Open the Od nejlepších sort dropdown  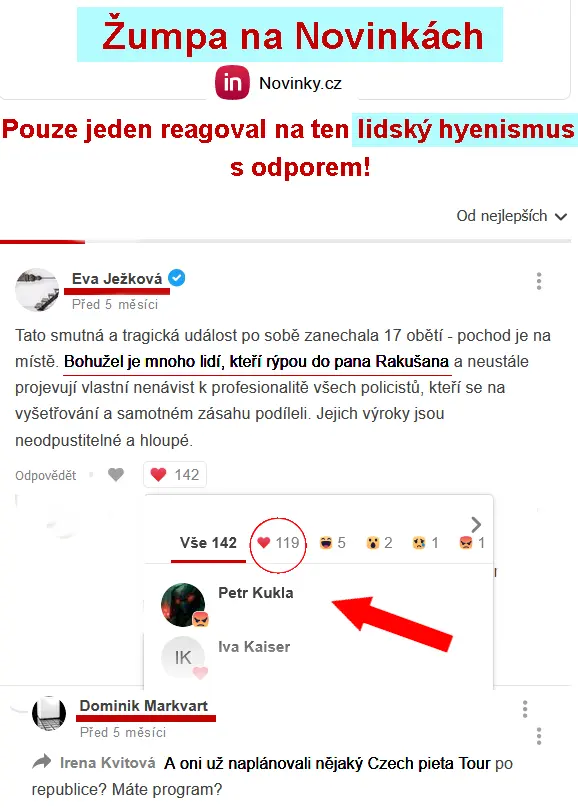point(512,216)
